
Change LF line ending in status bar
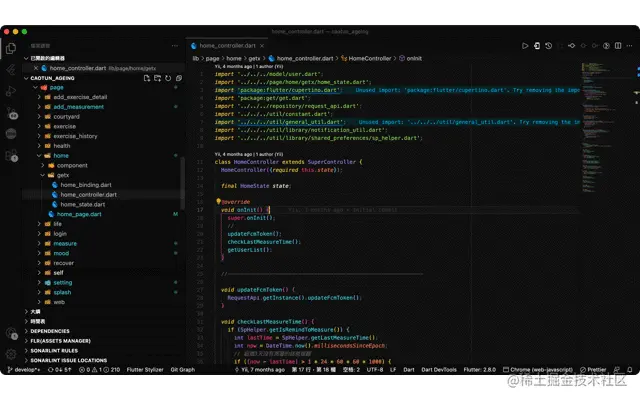(393, 369)
